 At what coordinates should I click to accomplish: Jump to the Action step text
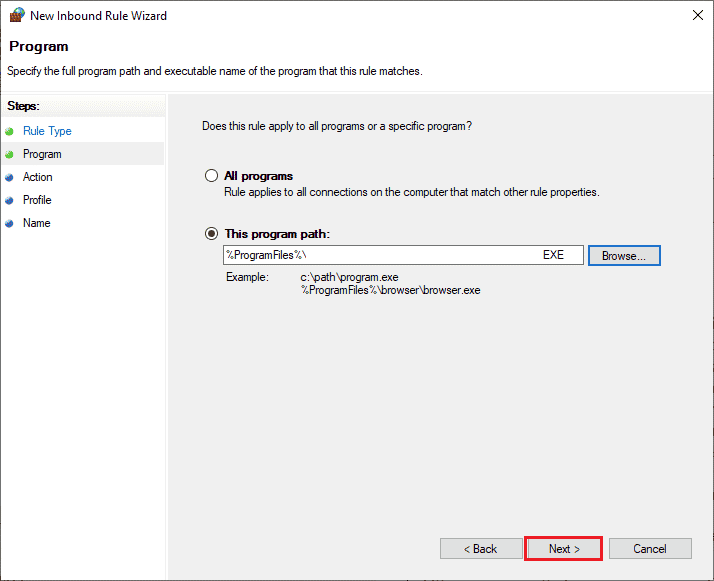click(x=38, y=177)
